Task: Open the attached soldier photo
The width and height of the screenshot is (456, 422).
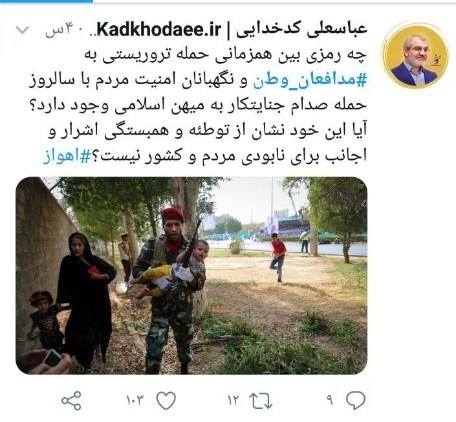Action: tap(191, 275)
